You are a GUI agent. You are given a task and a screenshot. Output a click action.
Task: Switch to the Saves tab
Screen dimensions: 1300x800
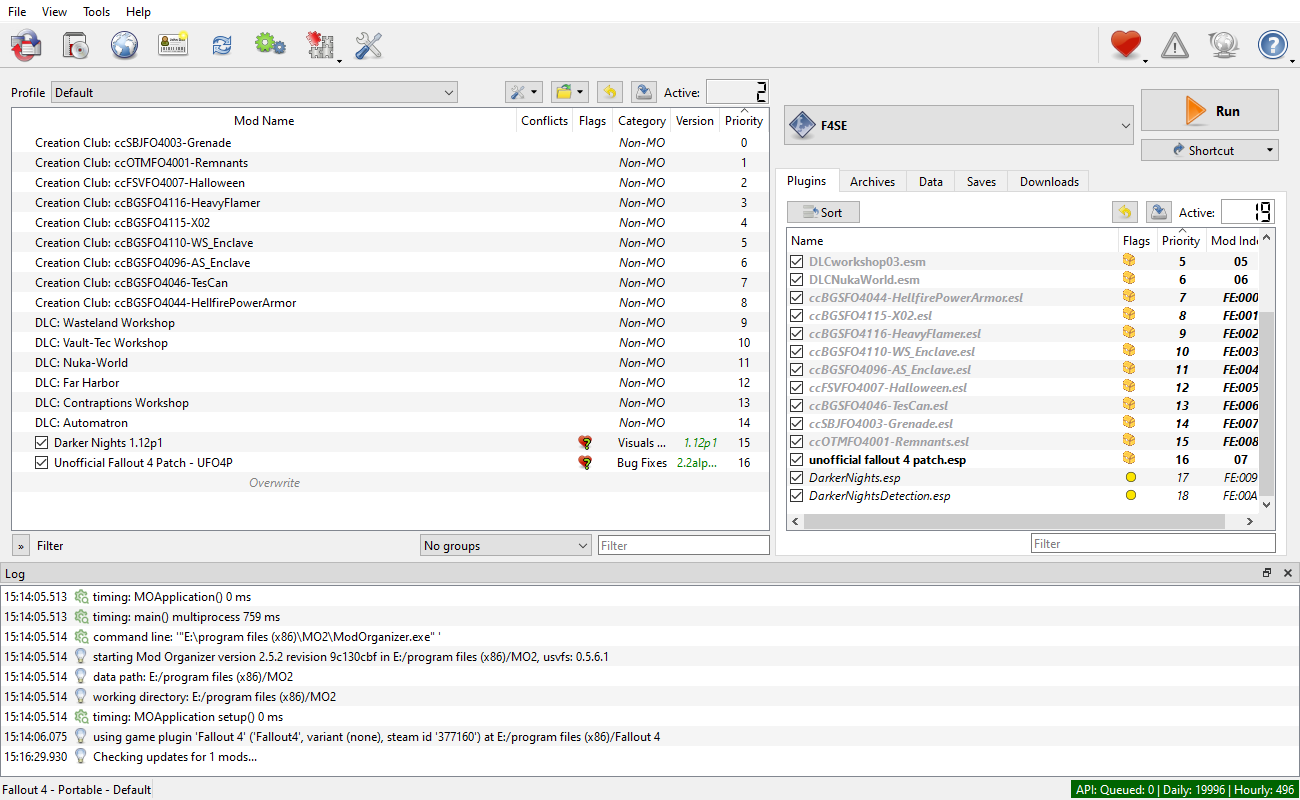[x=981, y=182]
